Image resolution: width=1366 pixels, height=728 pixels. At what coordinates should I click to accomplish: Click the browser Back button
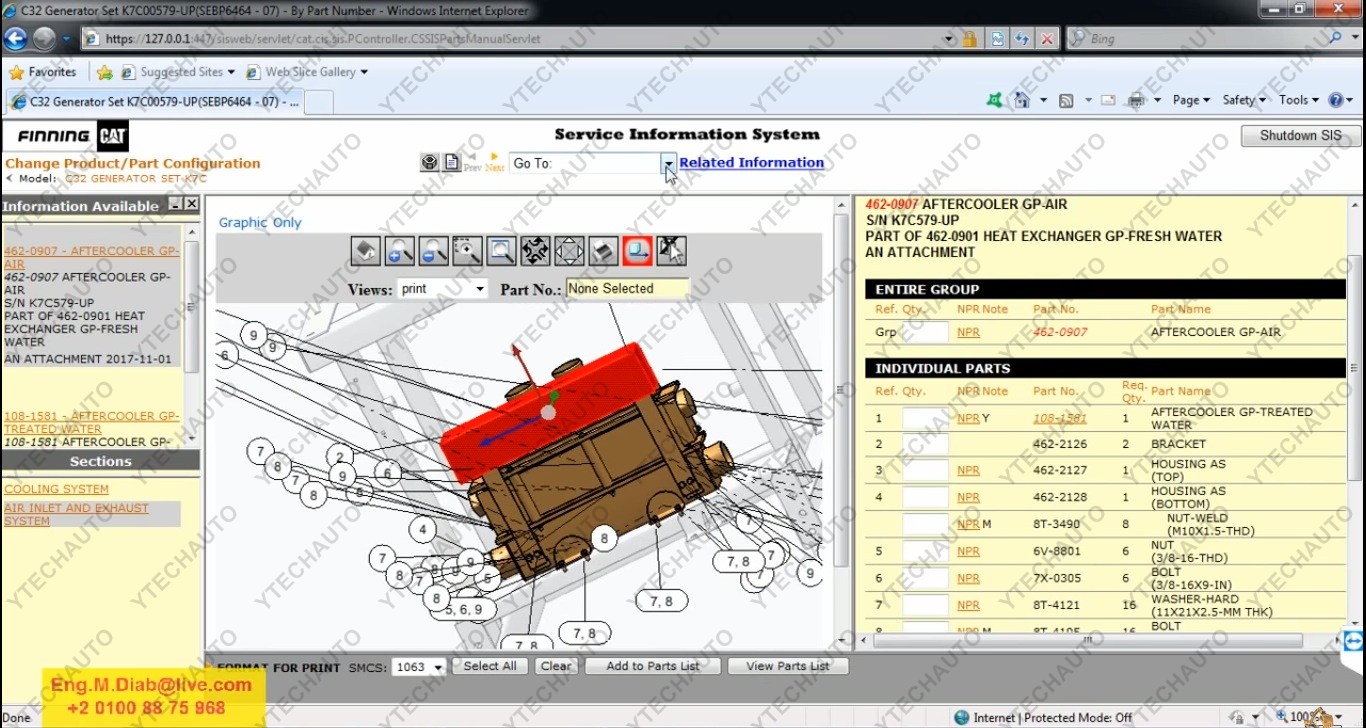(15, 39)
